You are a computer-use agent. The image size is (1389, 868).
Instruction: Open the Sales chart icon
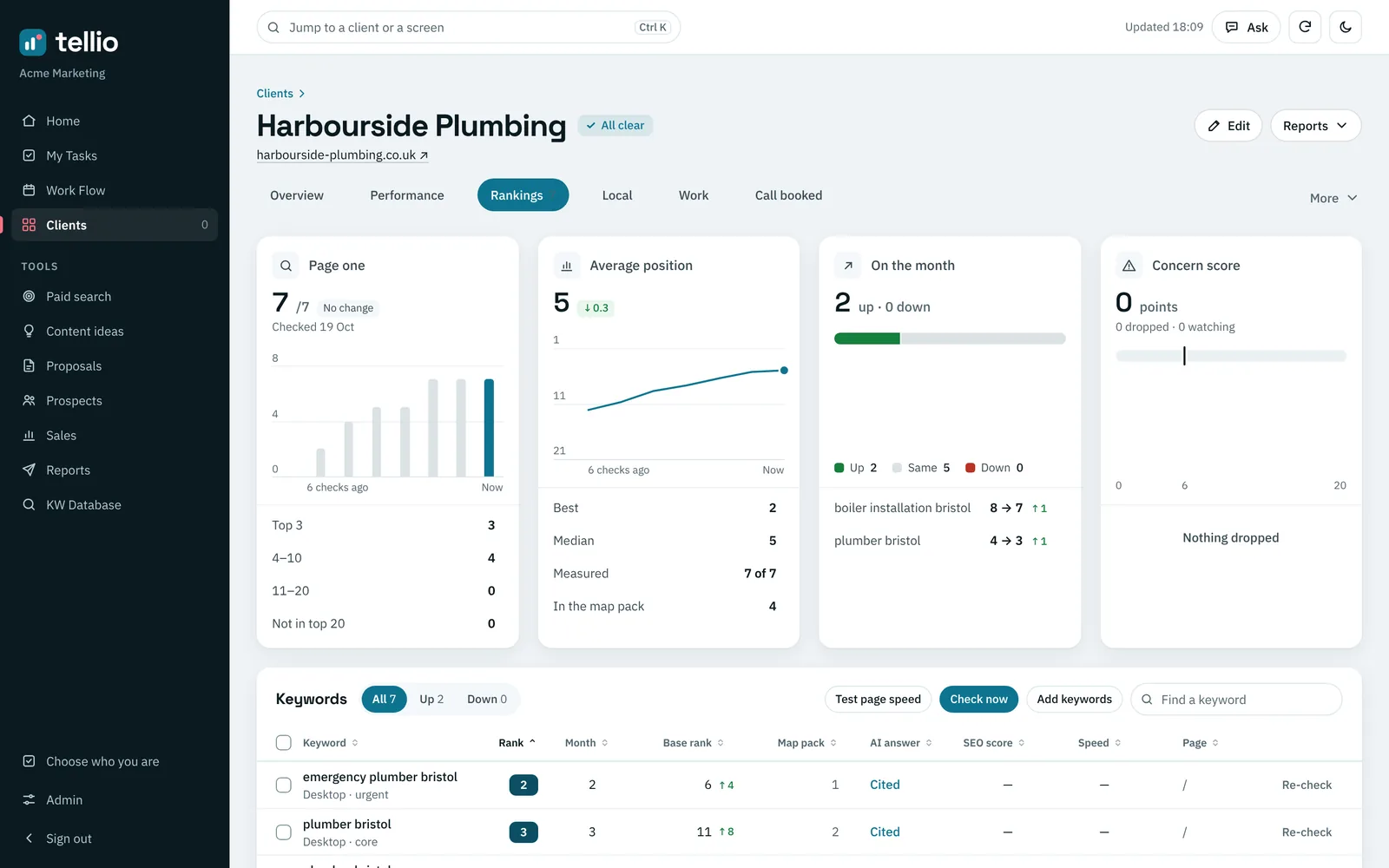pyautogui.click(x=29, y=435)
